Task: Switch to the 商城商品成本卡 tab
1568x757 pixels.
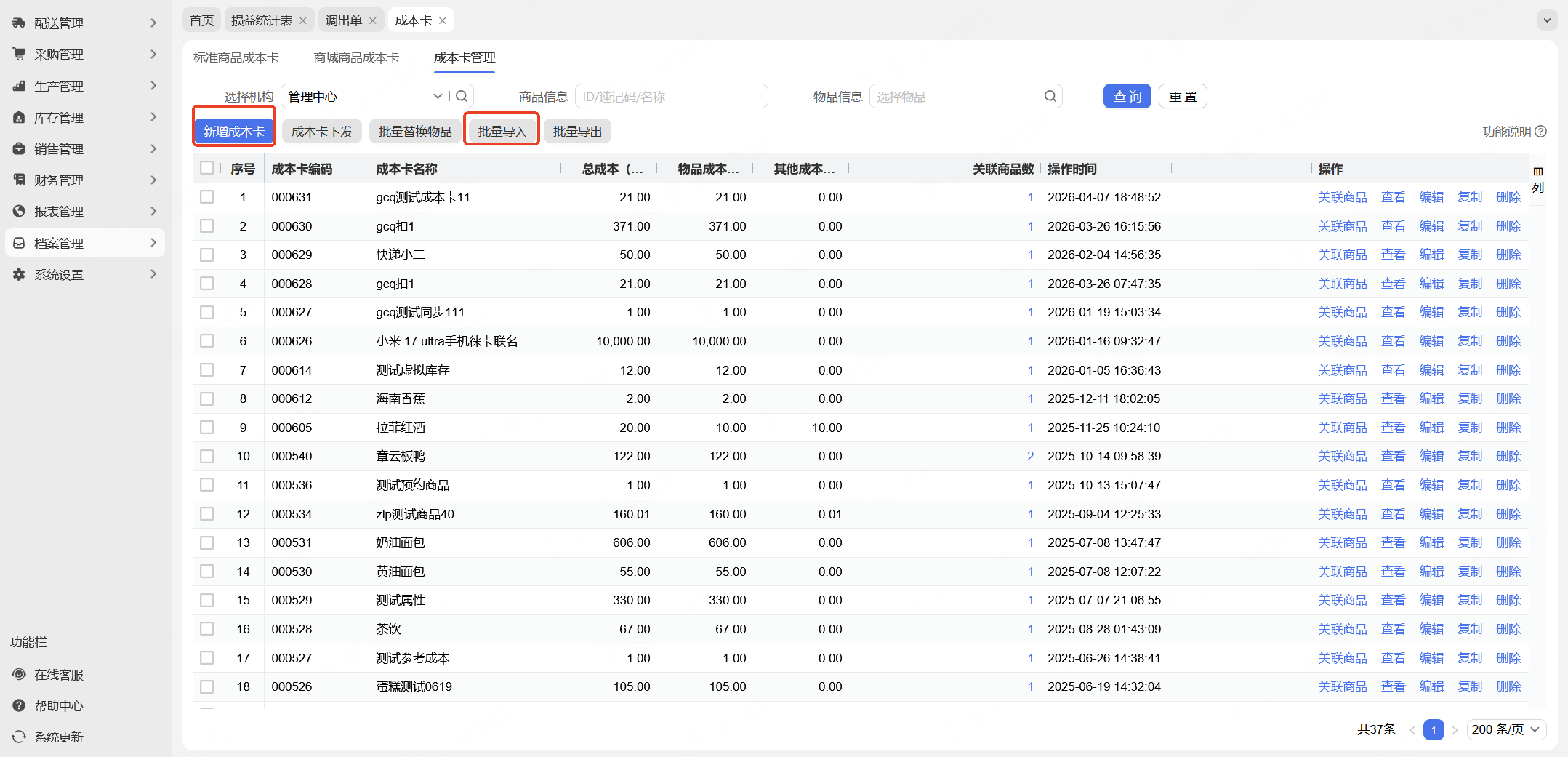Action: tap(356, 57)
